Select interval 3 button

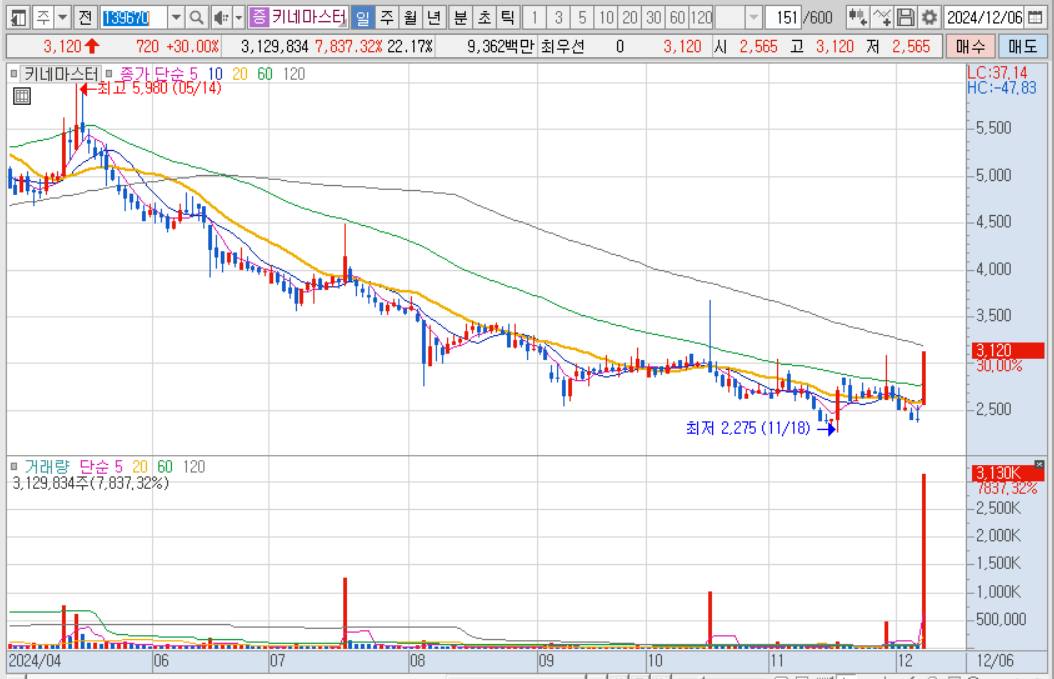(x=559, y=17)
